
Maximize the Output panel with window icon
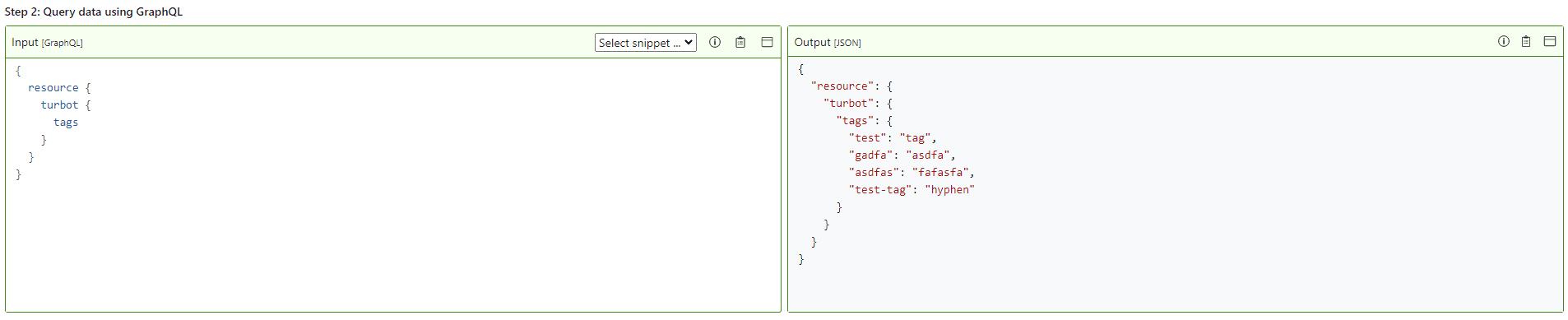coord(1550,41)
